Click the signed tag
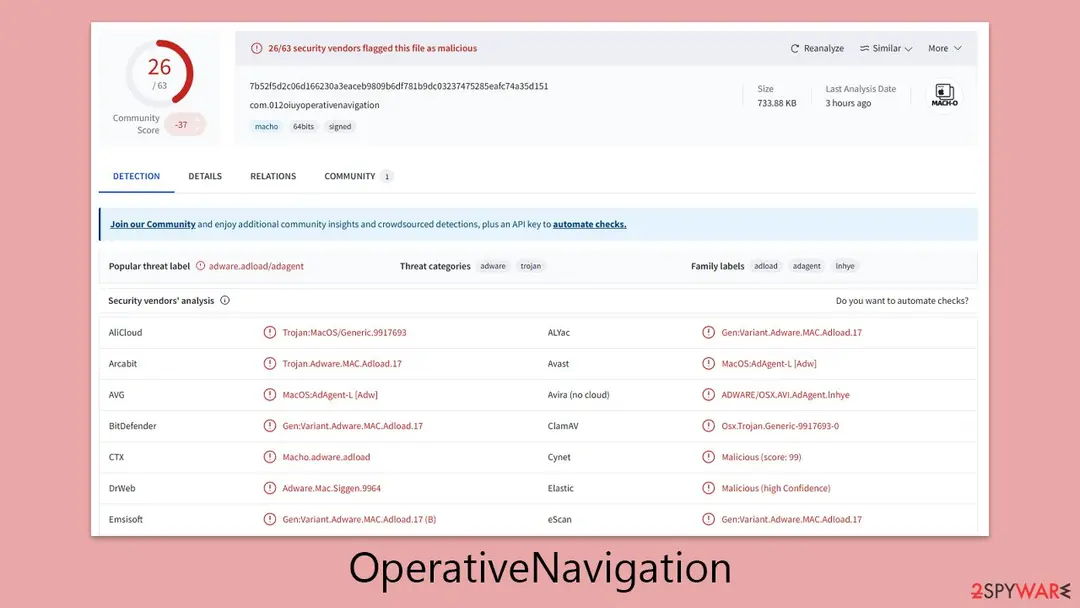Screen dimensions: 1080x608 (340, 127)
